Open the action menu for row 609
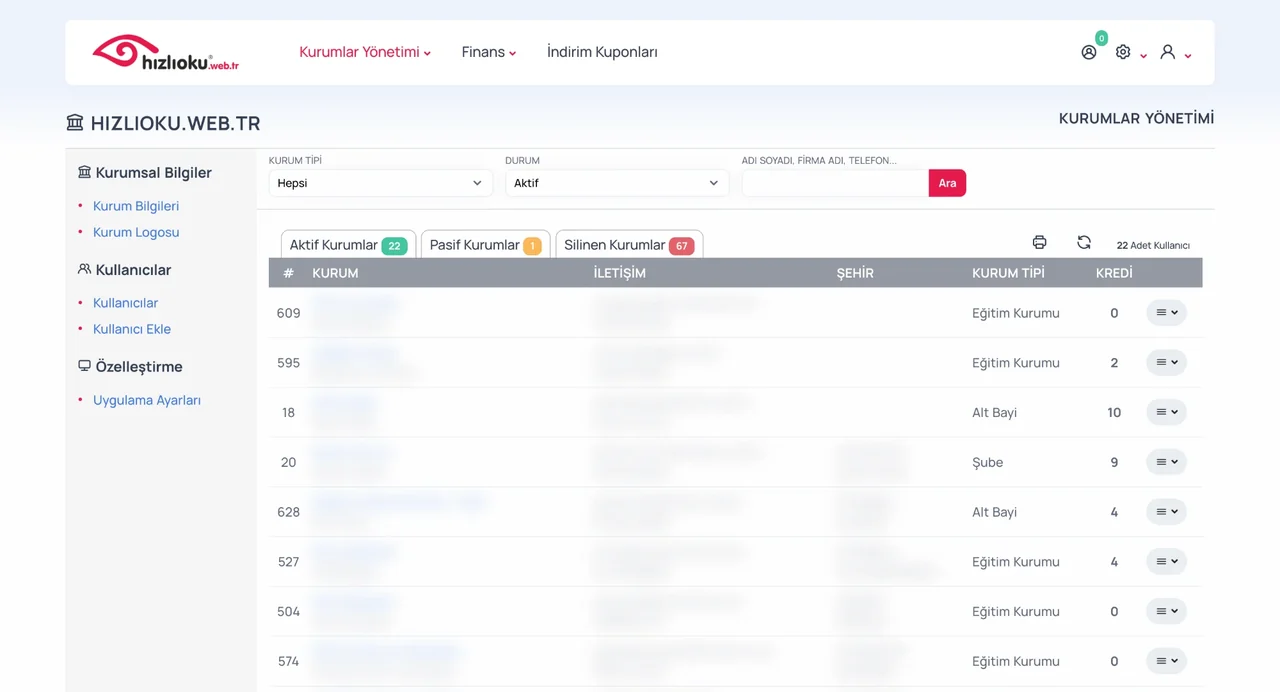The width and height of the screenshot is (1280, 692). (x=1166, y=312)
